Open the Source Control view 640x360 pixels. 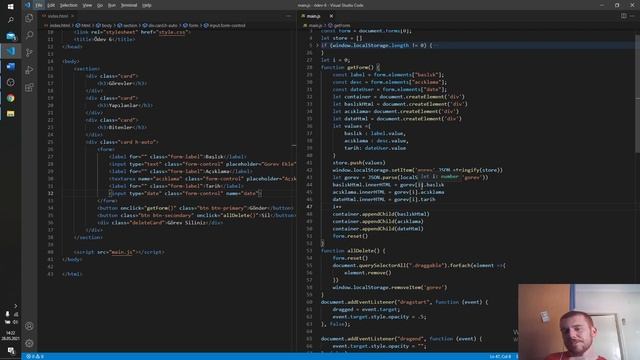[29, 53]
